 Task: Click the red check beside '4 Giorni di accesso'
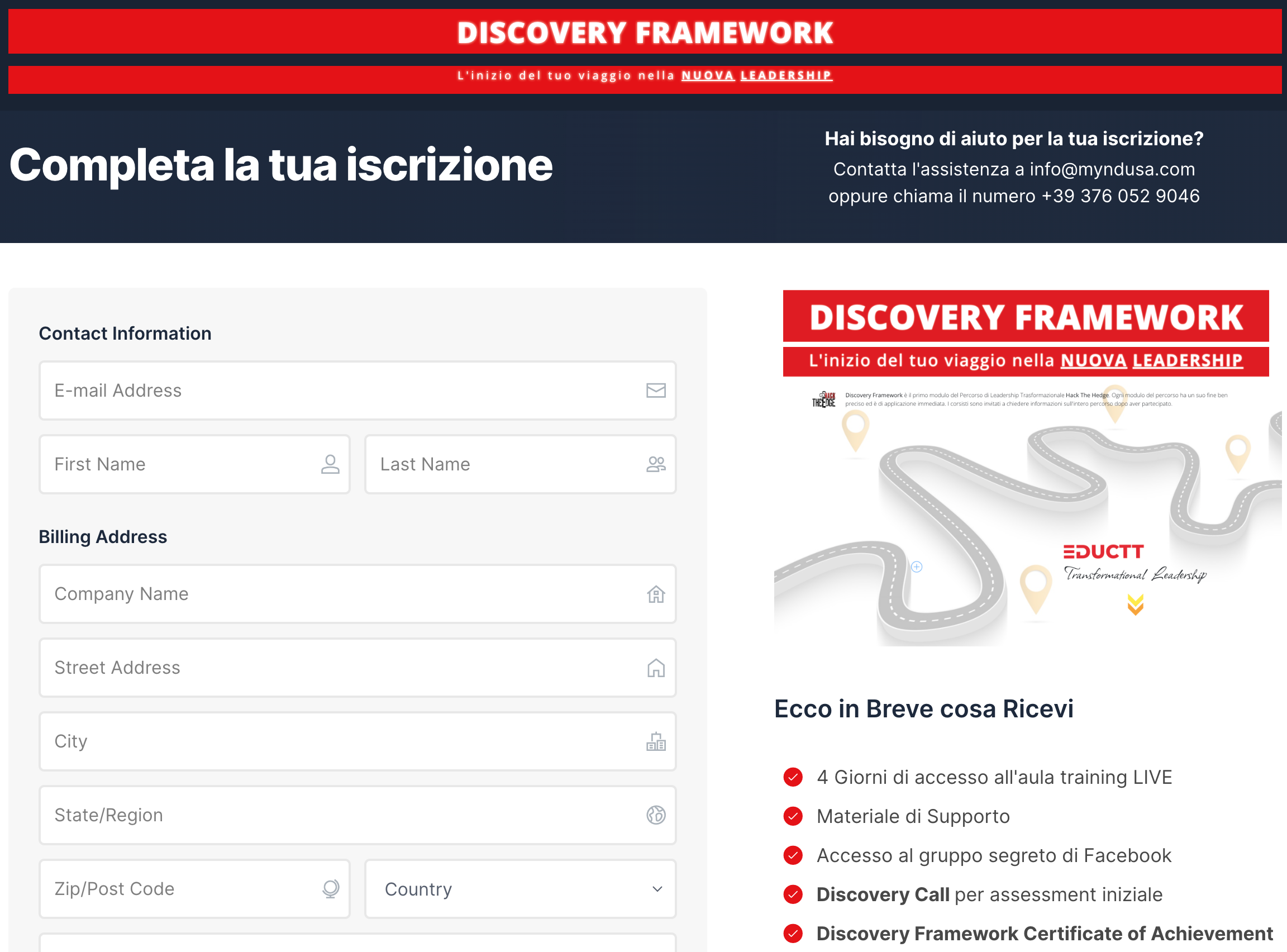click(x=793, y=777)
